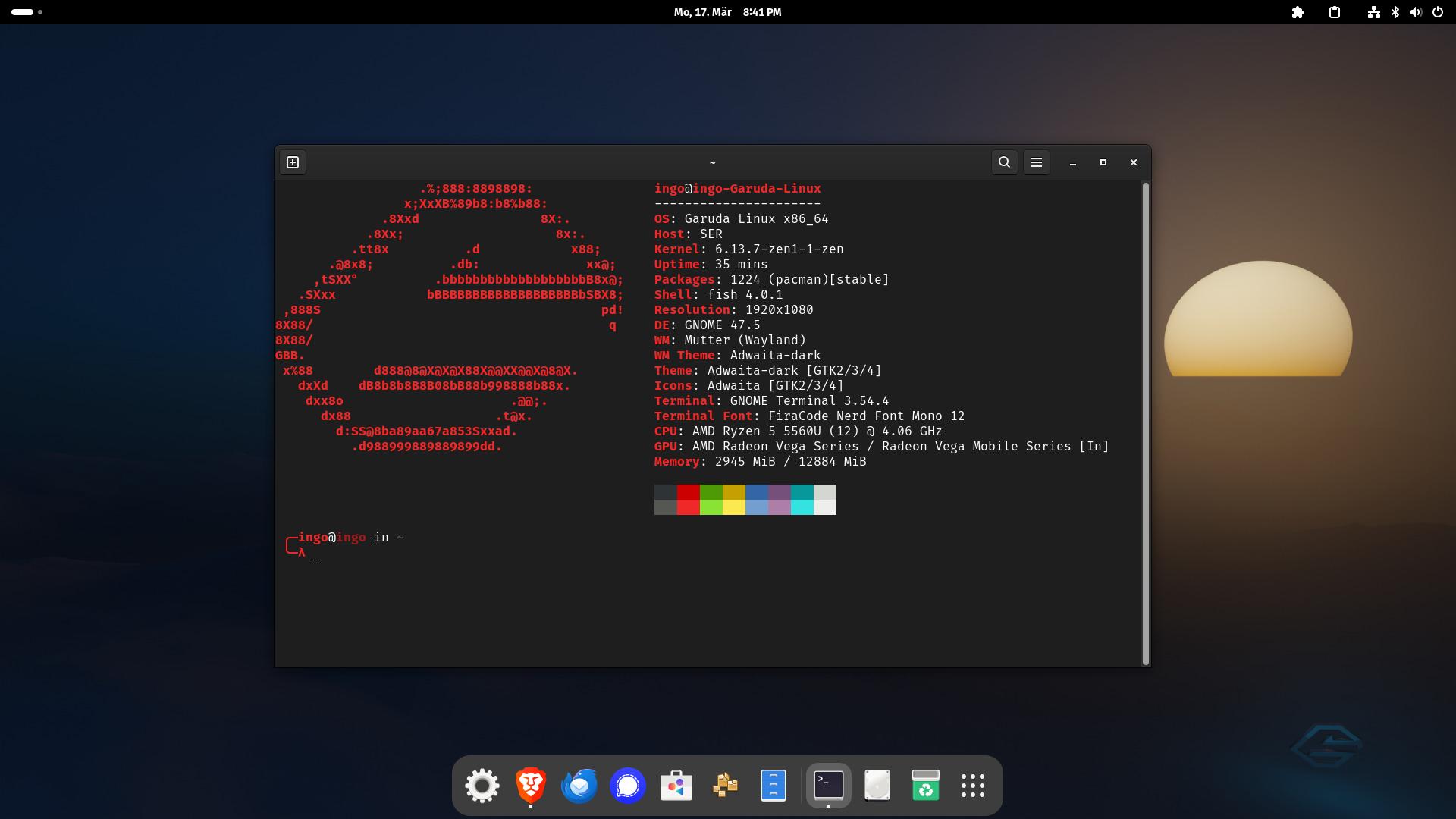This screenshot has height=819, width=1456.
Task: Click the terminal search icon
Action: [1004, 162]
